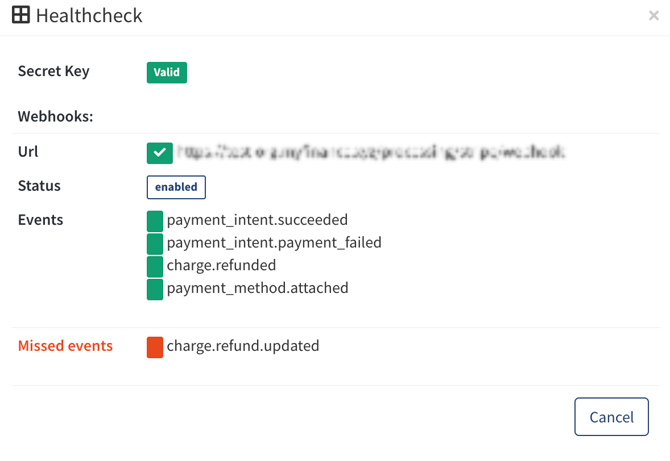The image size is (670, 461).
Task: Click the green webhook URL checkmark
Action: (x=159, y=152)
